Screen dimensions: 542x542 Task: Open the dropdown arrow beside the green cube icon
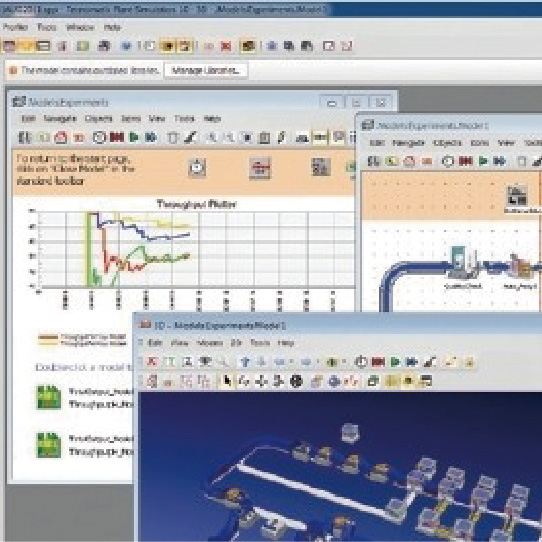click(344, 362)
